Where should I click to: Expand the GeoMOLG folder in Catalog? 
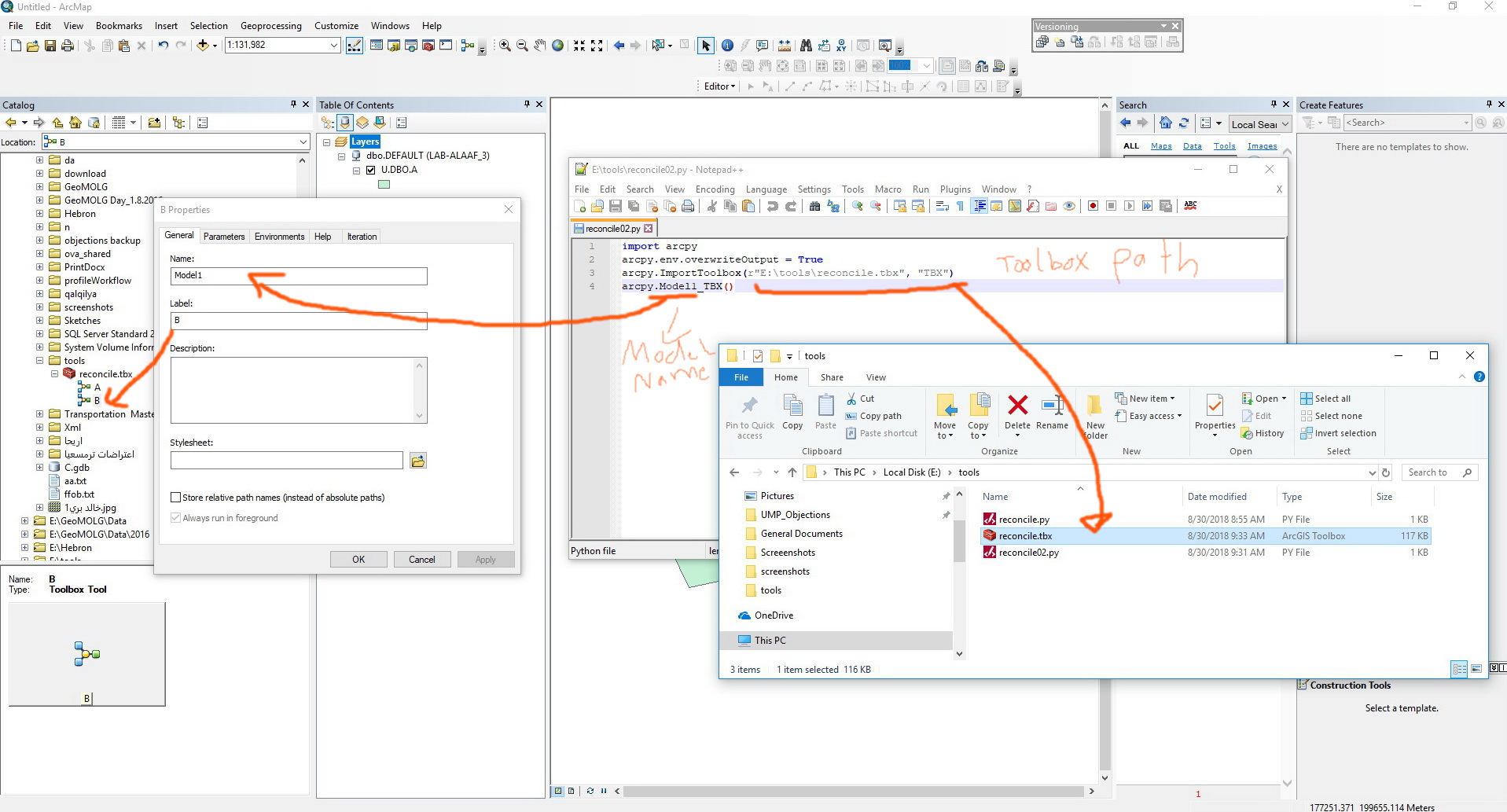tap(39, 187)
